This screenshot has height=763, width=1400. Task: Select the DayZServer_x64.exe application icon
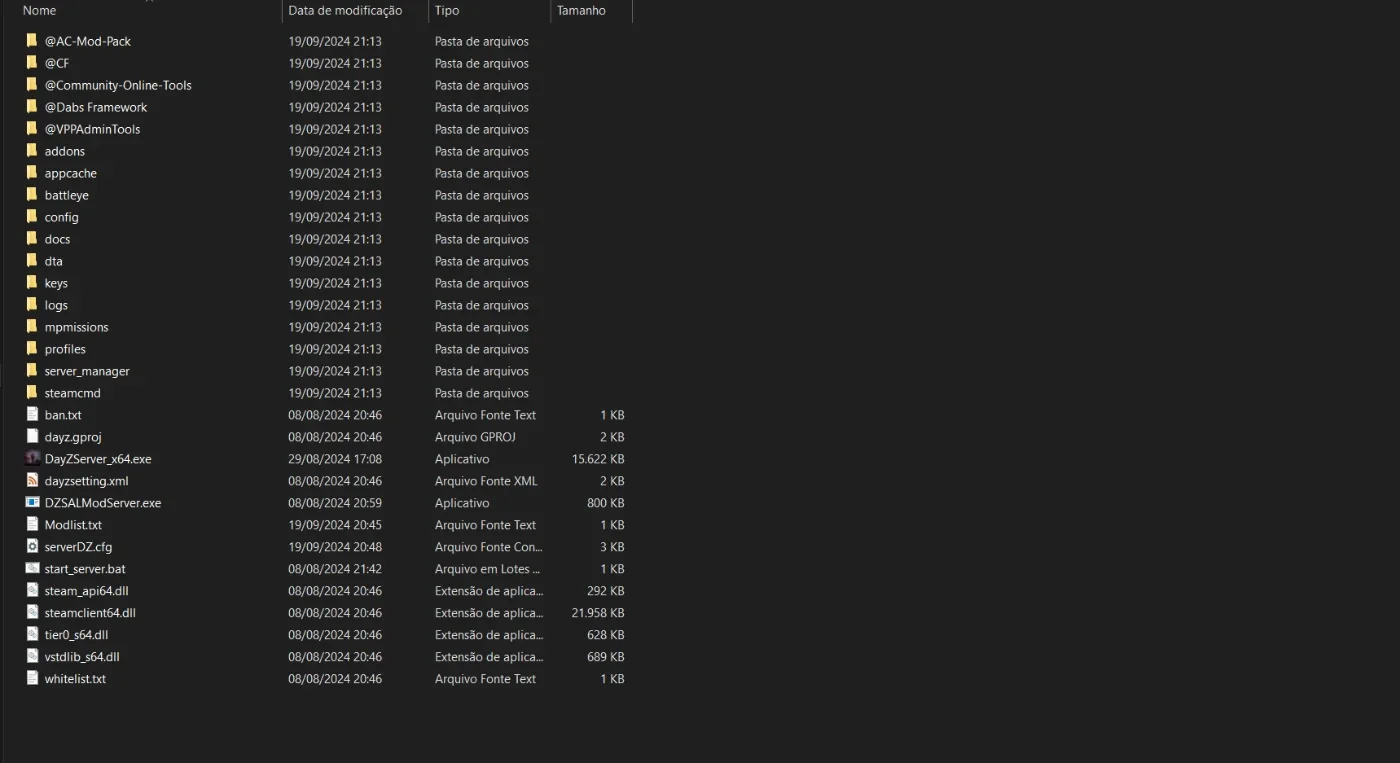pos(32,459)
